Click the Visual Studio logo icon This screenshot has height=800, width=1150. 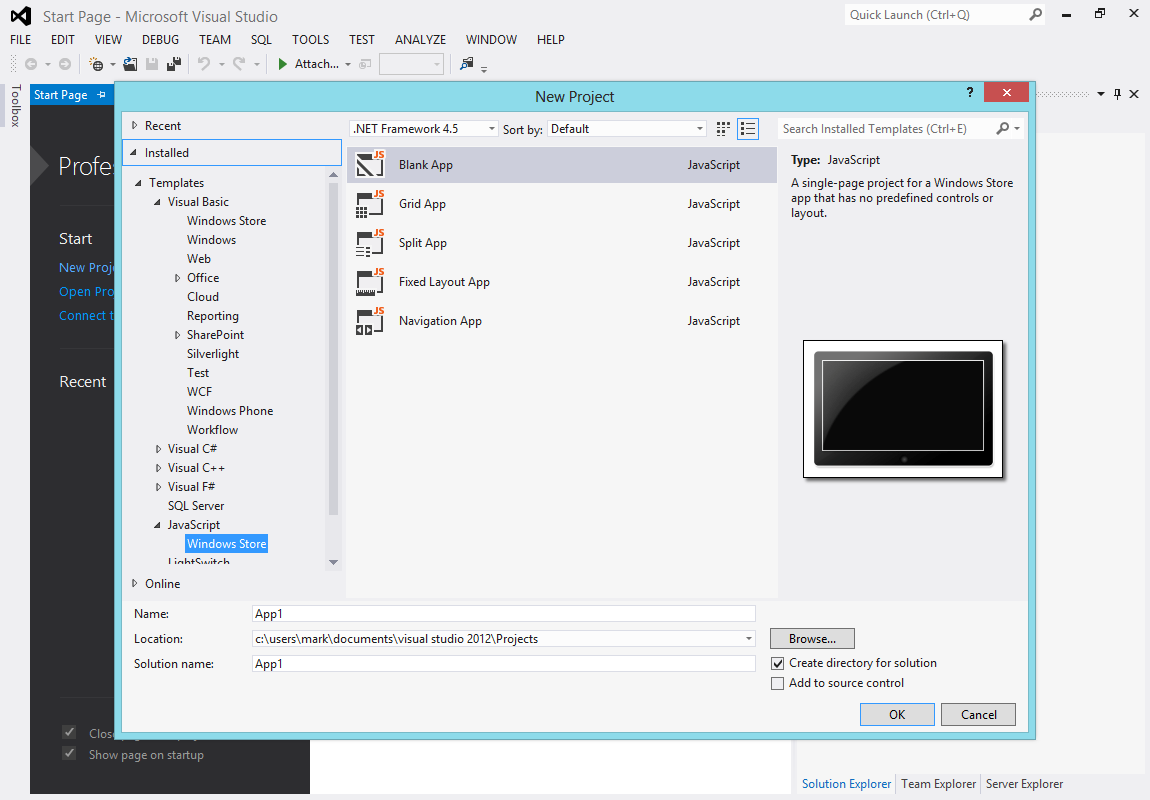click(21, 16)
